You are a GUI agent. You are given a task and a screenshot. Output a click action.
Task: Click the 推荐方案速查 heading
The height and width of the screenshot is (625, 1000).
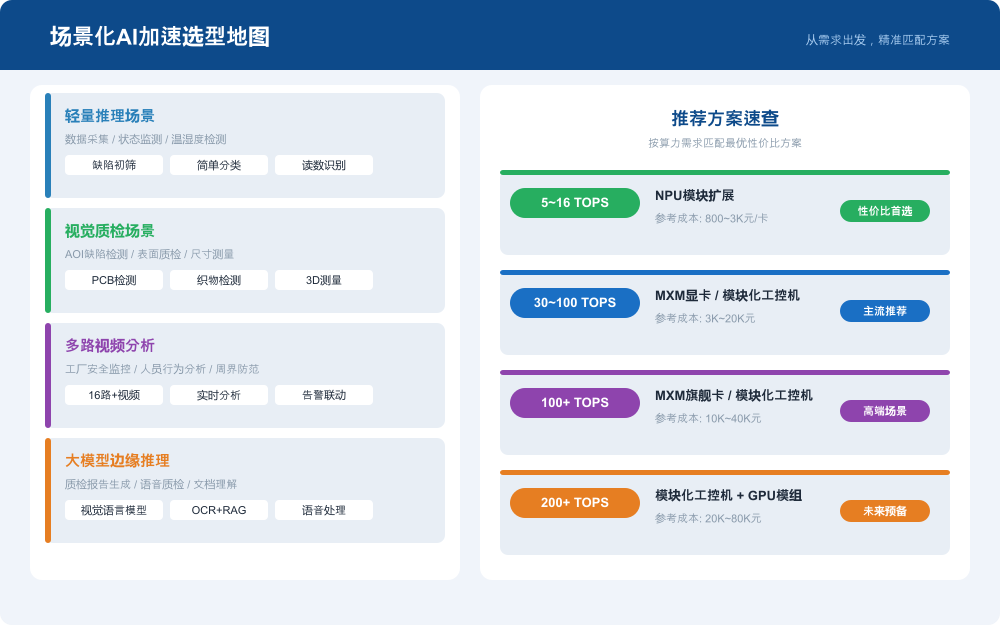pos(725,116)
